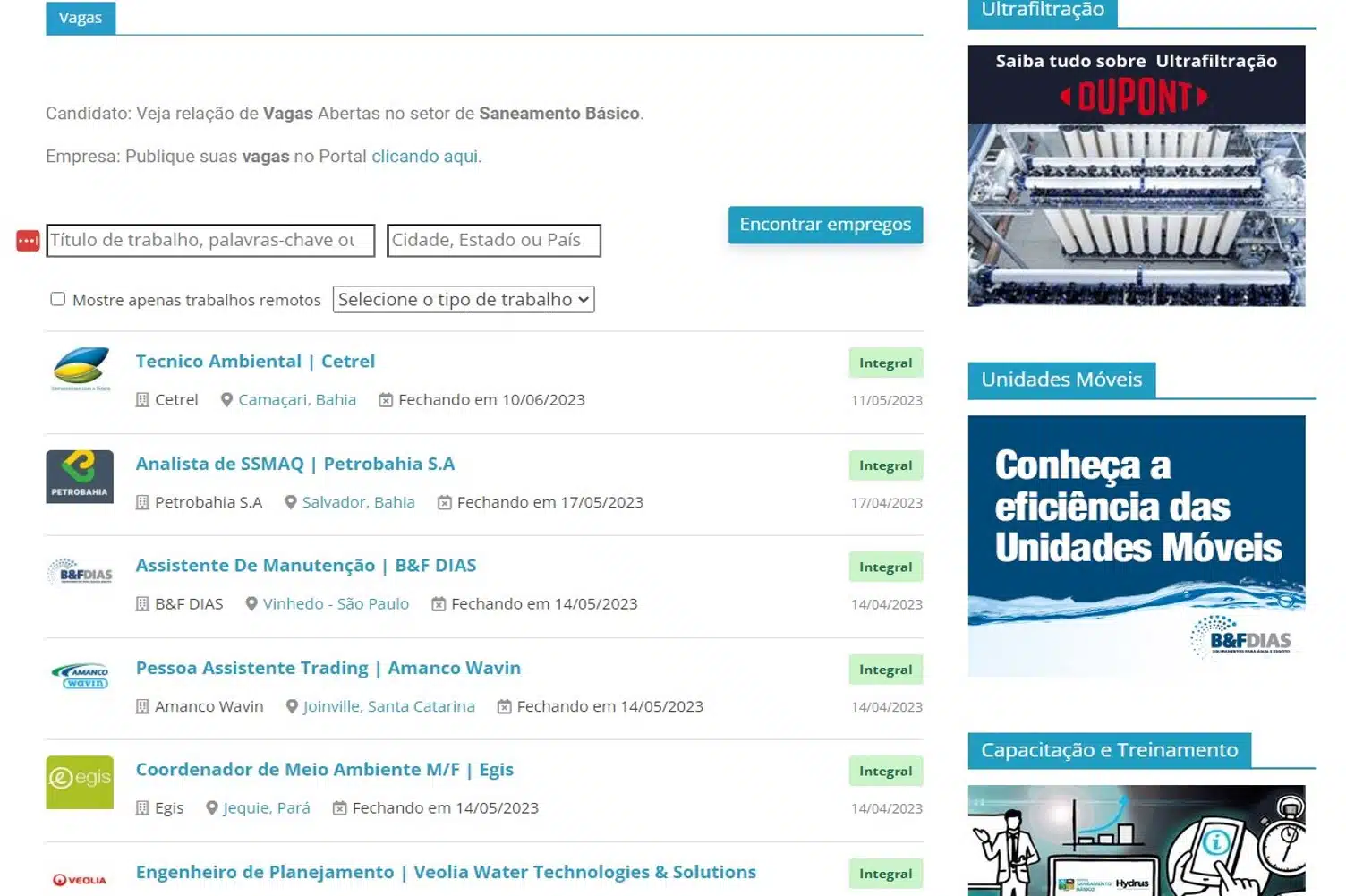This screenshot has height=896, width=1346.
Task: Open Capacitação e Treinamento section header
Action: 1110,750
